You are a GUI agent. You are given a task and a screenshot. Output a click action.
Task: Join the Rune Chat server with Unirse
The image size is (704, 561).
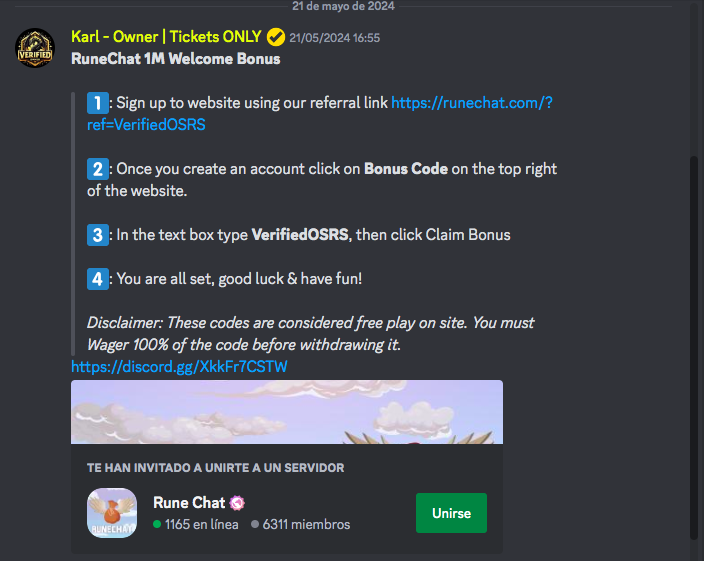click(451, 513)
